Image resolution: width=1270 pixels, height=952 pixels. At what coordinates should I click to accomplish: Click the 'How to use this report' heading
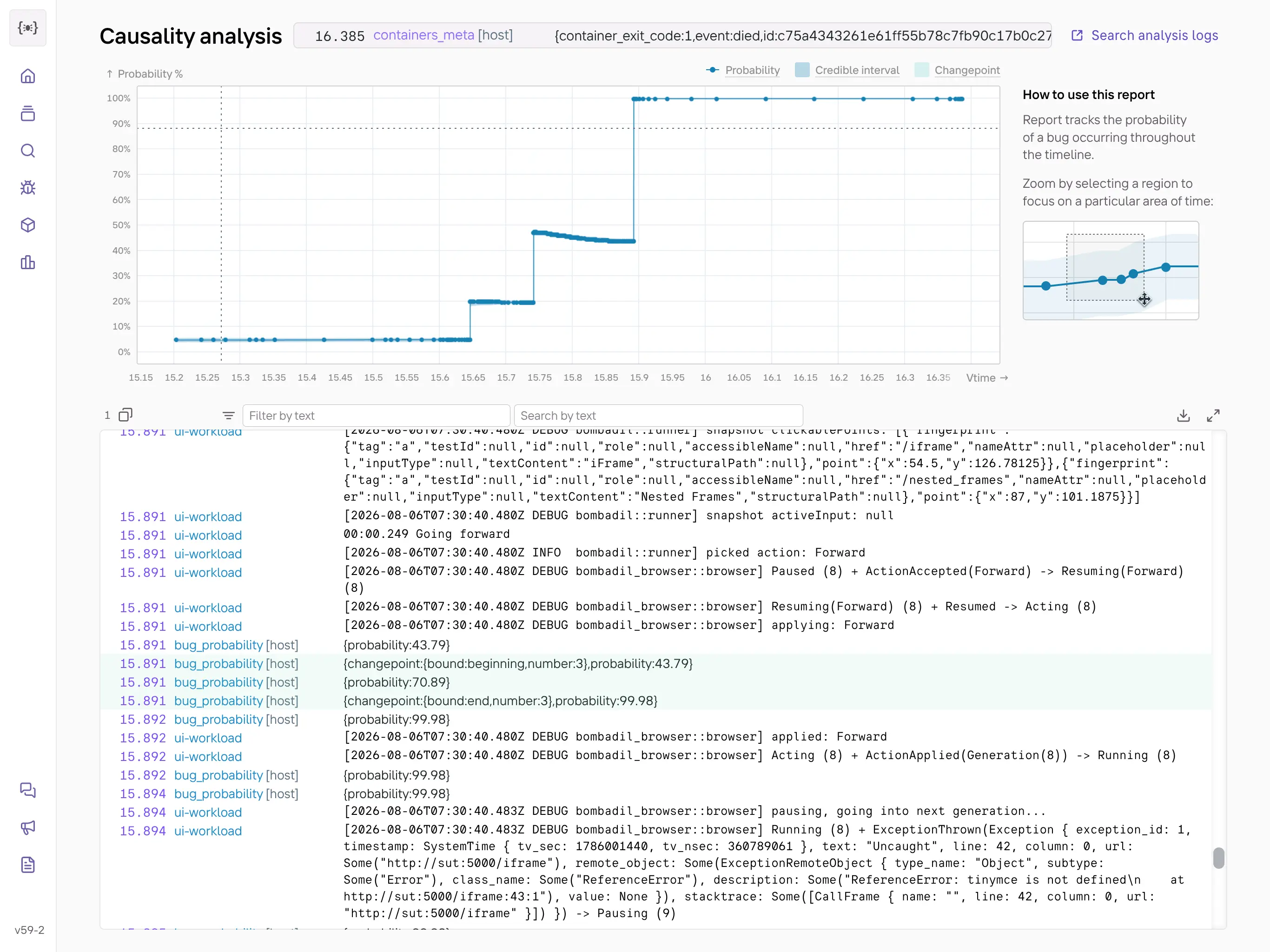pos(1088,95)
